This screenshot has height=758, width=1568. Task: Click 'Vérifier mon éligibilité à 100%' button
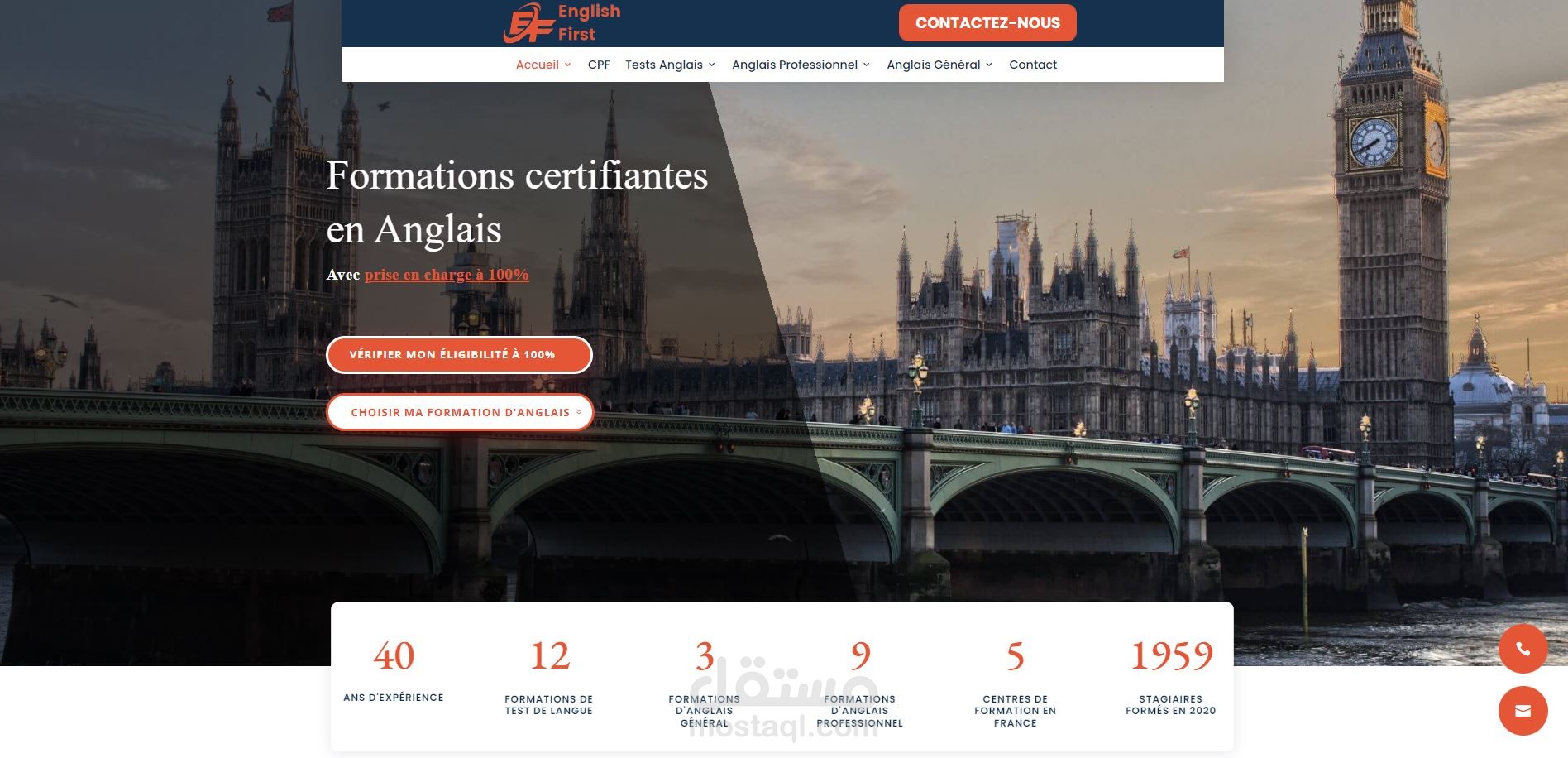(459, 354)
